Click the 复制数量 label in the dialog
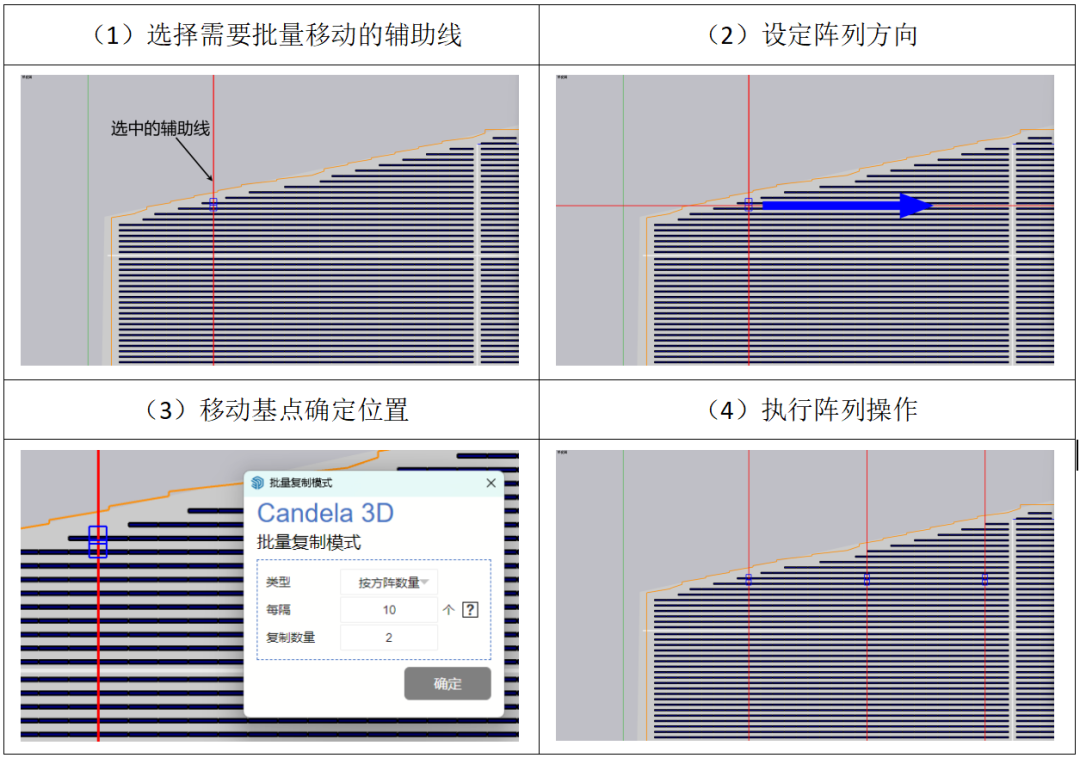 coord(291,638)
